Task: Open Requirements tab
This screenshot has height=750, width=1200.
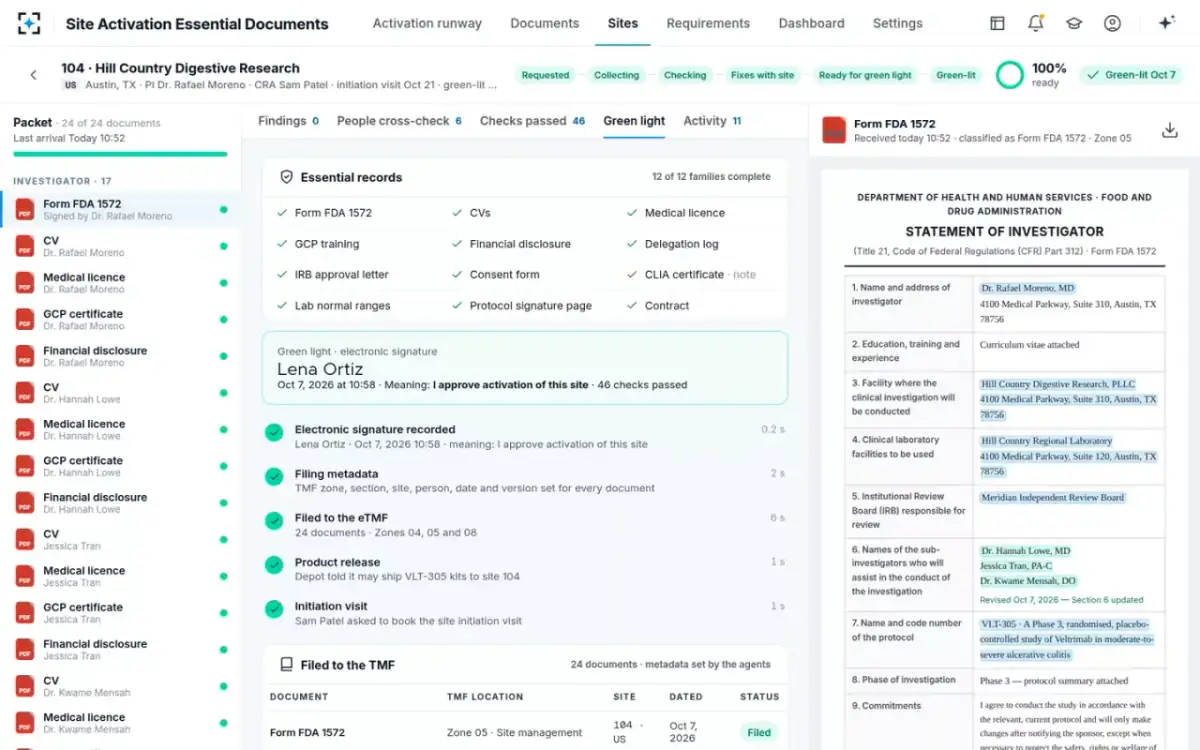Action: 708,23
